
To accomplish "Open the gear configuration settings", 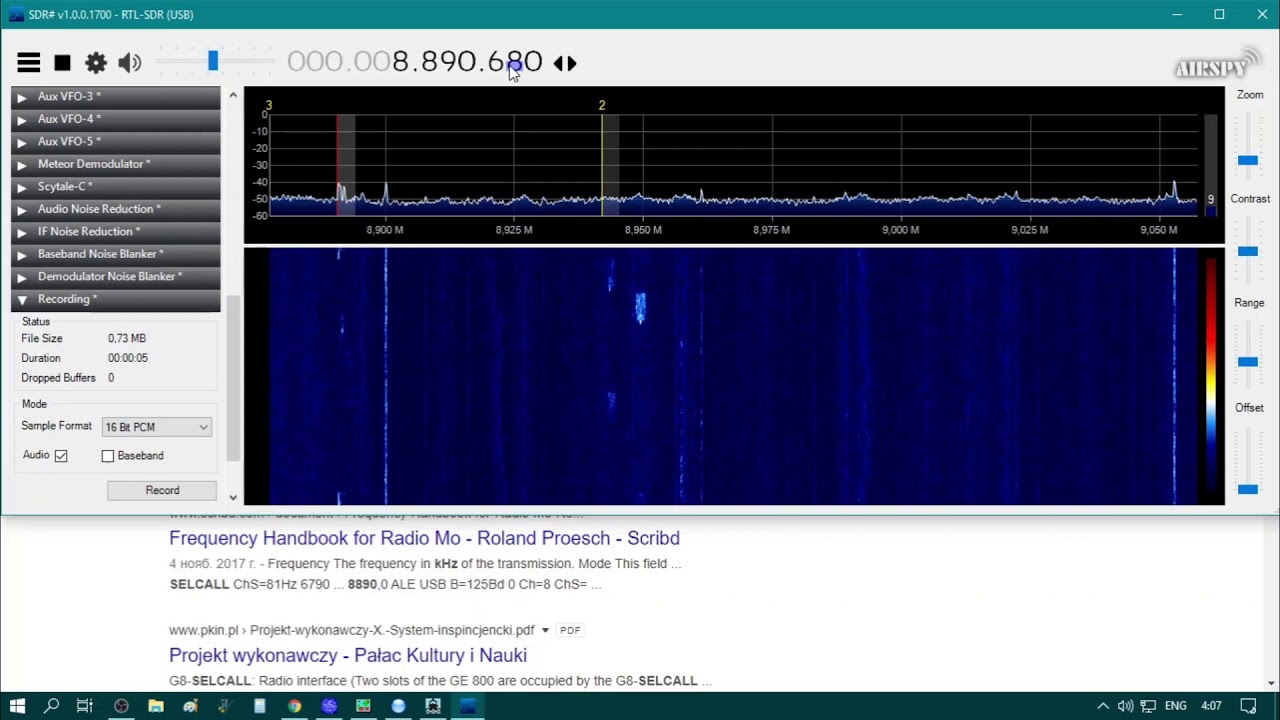I will [x=96, y=63].
